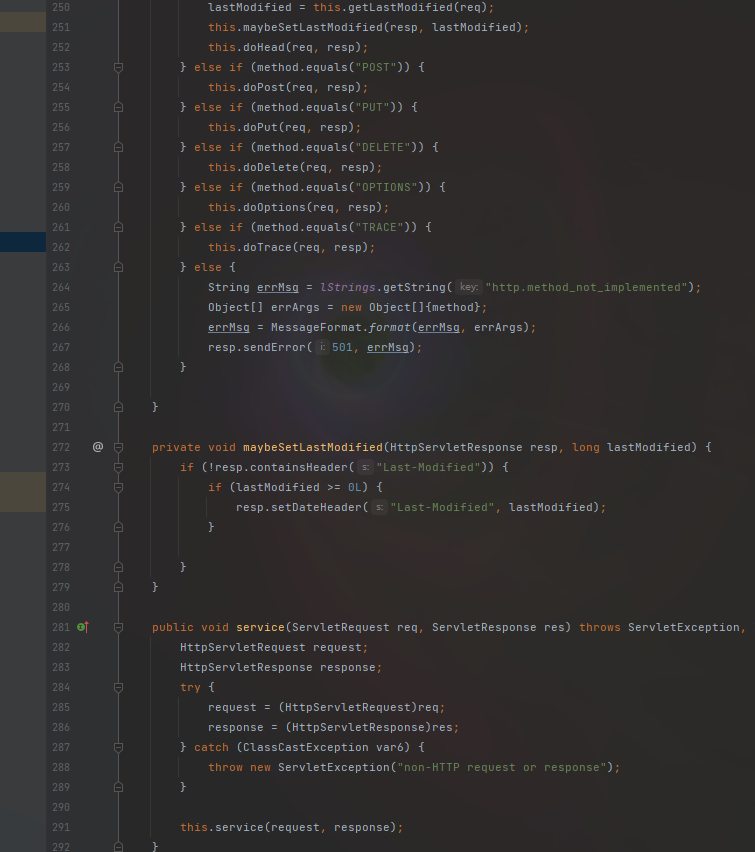
Task: Collapse the else block fold marker on line 263
Action: [x=118, y=267]
